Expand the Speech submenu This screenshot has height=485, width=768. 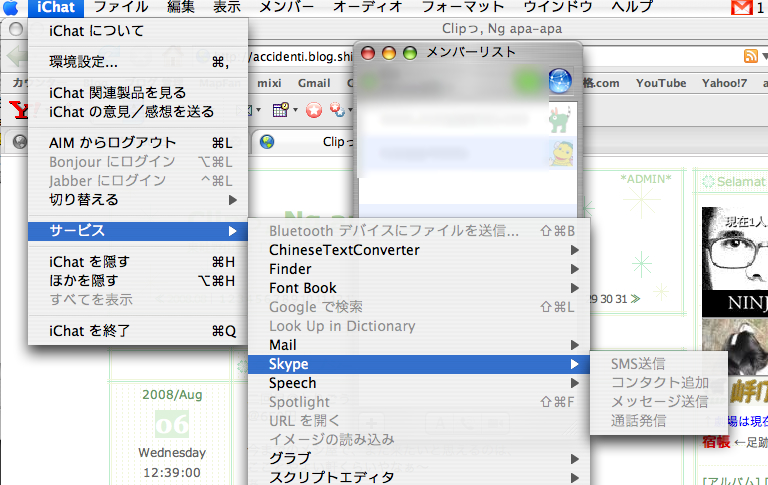pos(419,383)
